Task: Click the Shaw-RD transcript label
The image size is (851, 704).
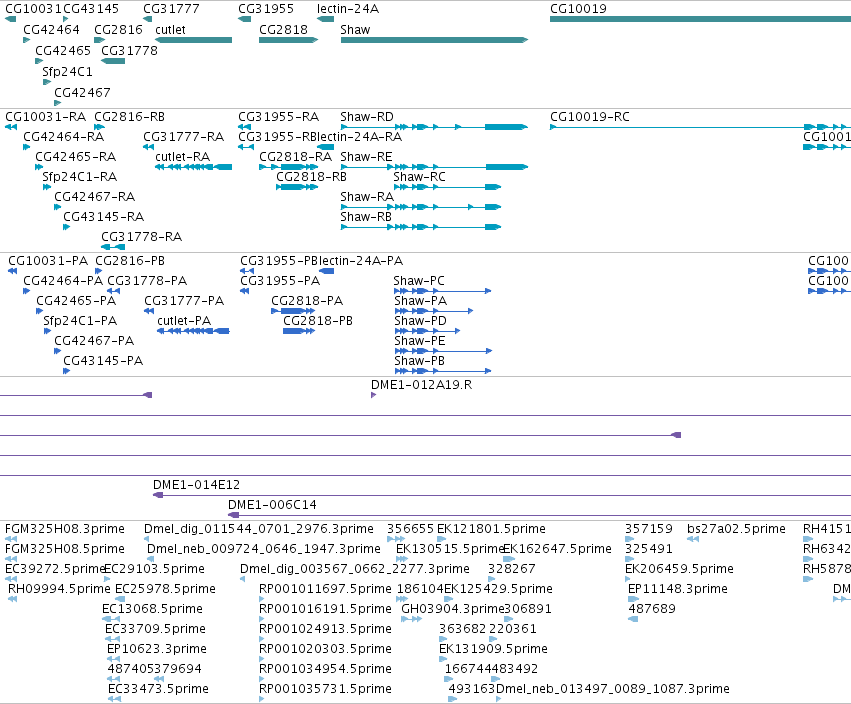Action: (367, 117)
